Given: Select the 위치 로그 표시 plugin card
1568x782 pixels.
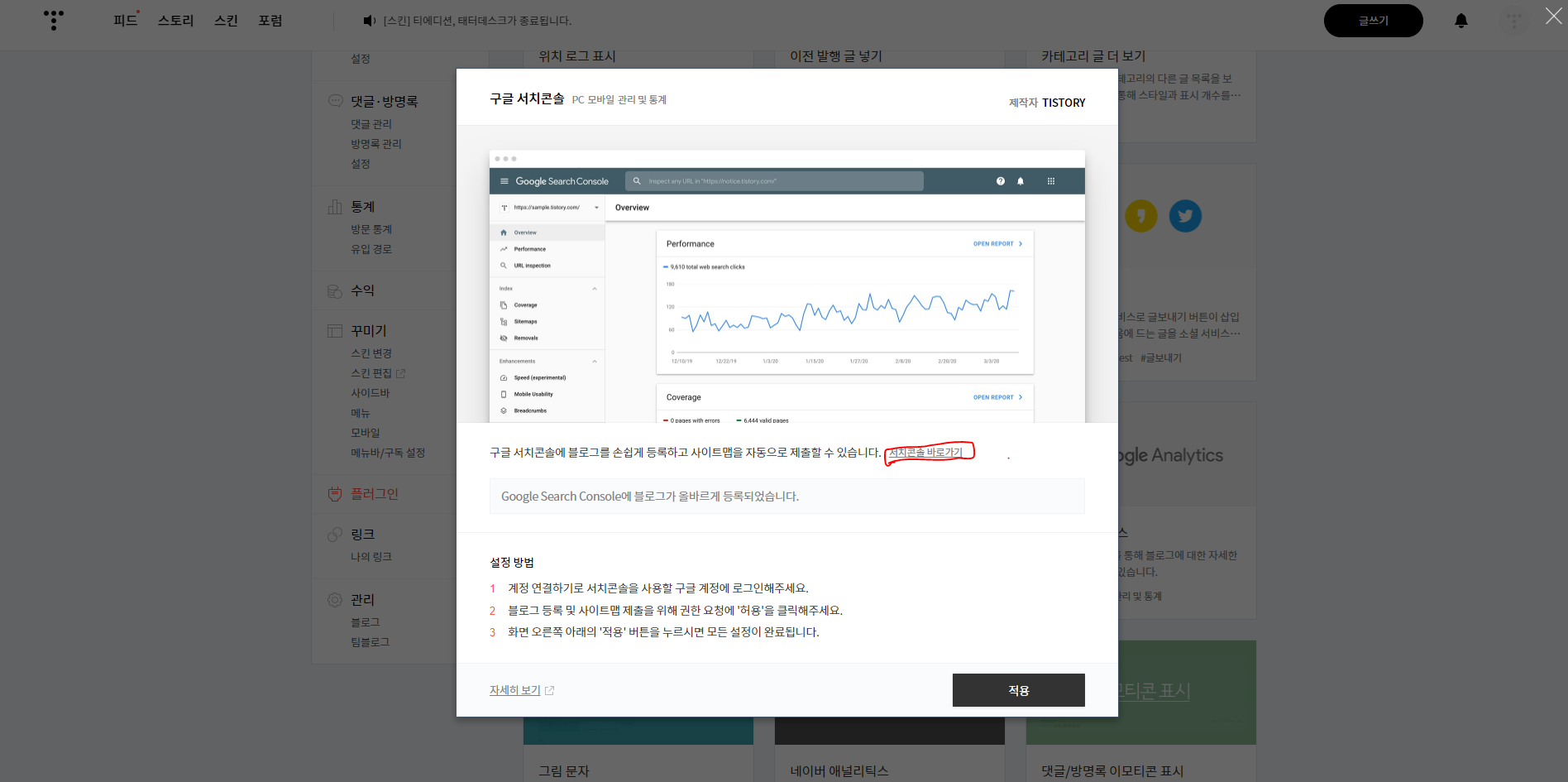Looking at the screenshot, I should click(x=577, y=56).
